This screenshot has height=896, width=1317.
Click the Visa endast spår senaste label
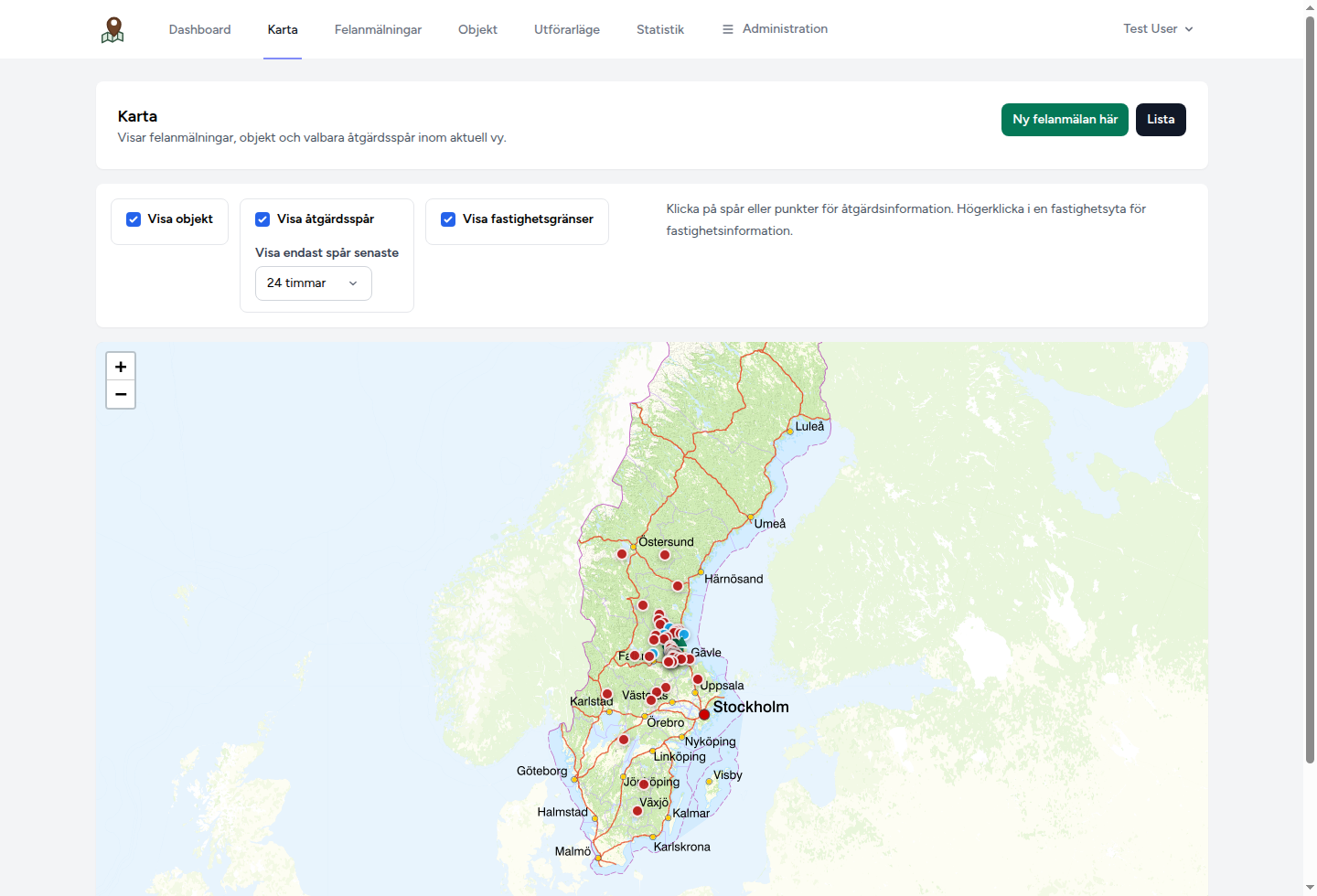(327, 253)
